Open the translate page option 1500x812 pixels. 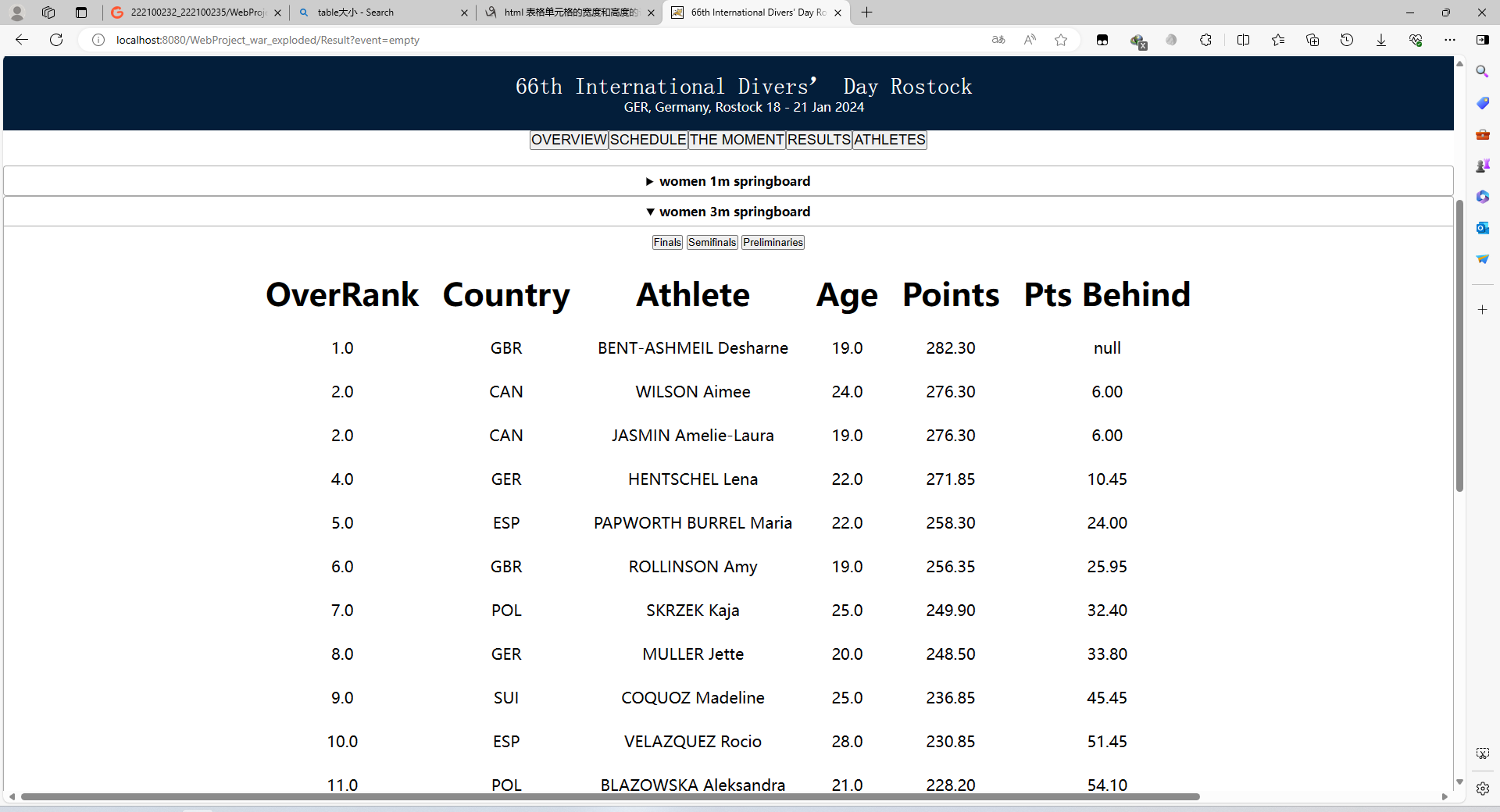[x=998, y=40]
